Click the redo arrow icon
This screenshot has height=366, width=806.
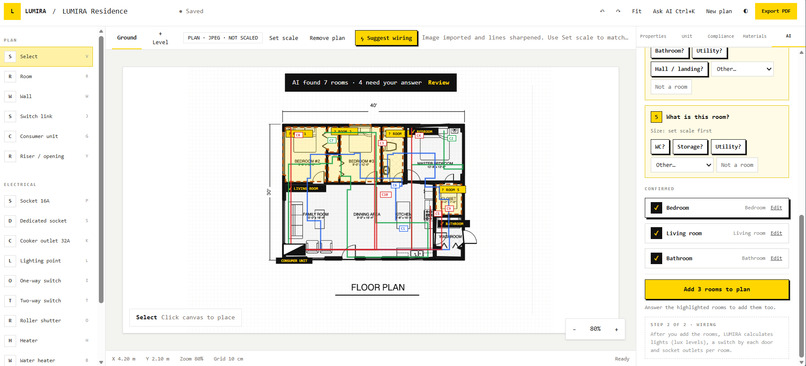pos(618,11)
